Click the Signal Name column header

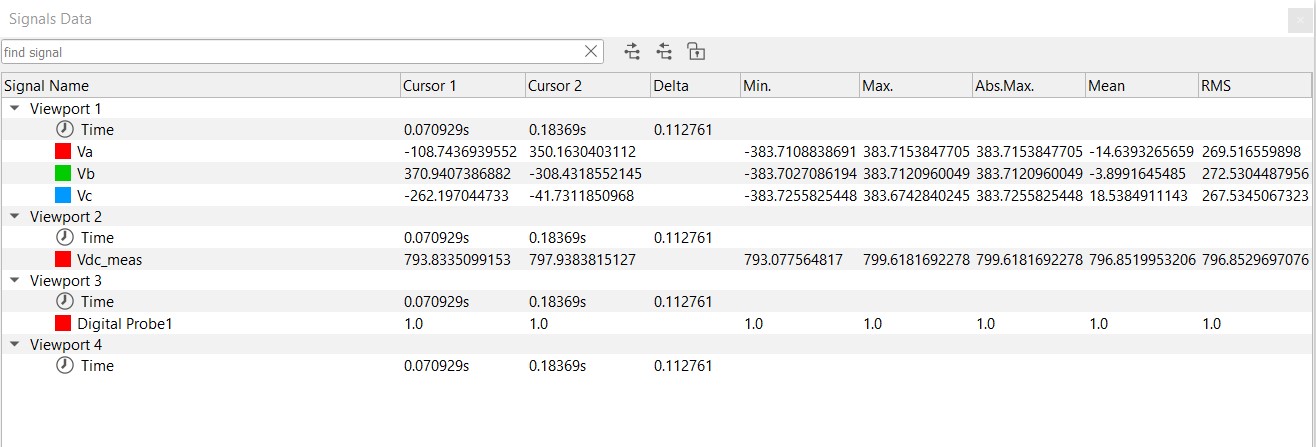click(x=200, y=86)
